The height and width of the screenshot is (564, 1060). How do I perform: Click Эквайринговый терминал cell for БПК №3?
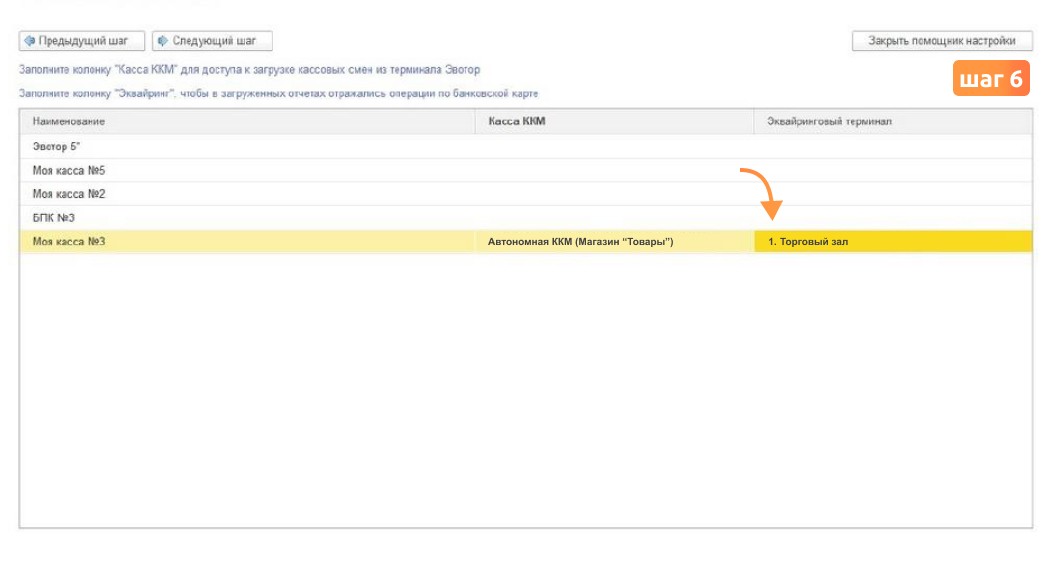[x=893, y=218]
